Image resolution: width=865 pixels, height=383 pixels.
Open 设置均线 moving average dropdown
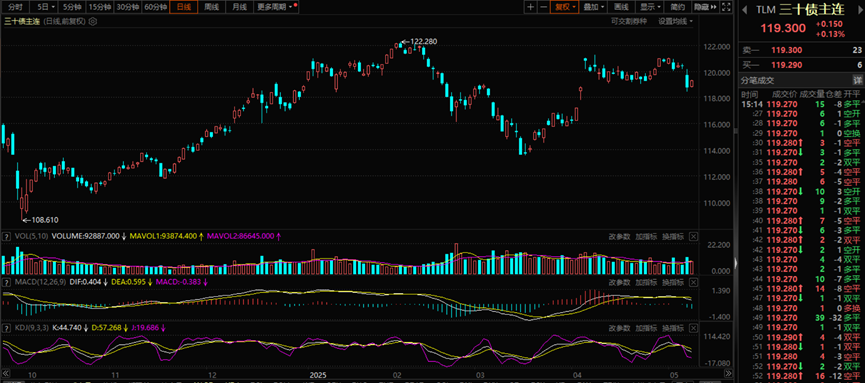[676, 22]
